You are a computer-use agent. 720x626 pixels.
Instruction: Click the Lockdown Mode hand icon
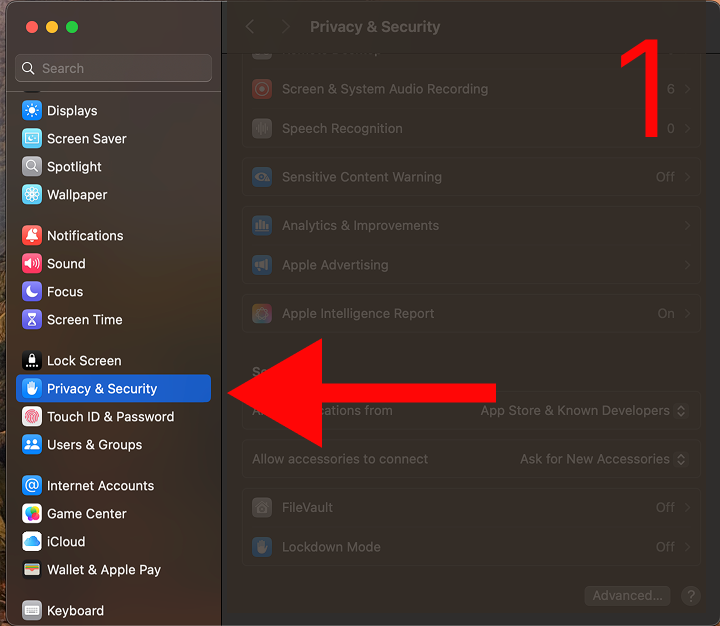pyautogui.click(x=262, y=547)
